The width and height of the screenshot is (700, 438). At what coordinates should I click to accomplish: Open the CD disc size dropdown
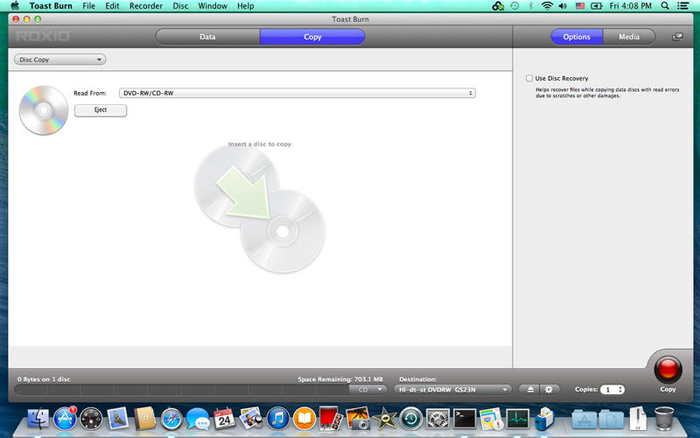click(x=367, y=389)
